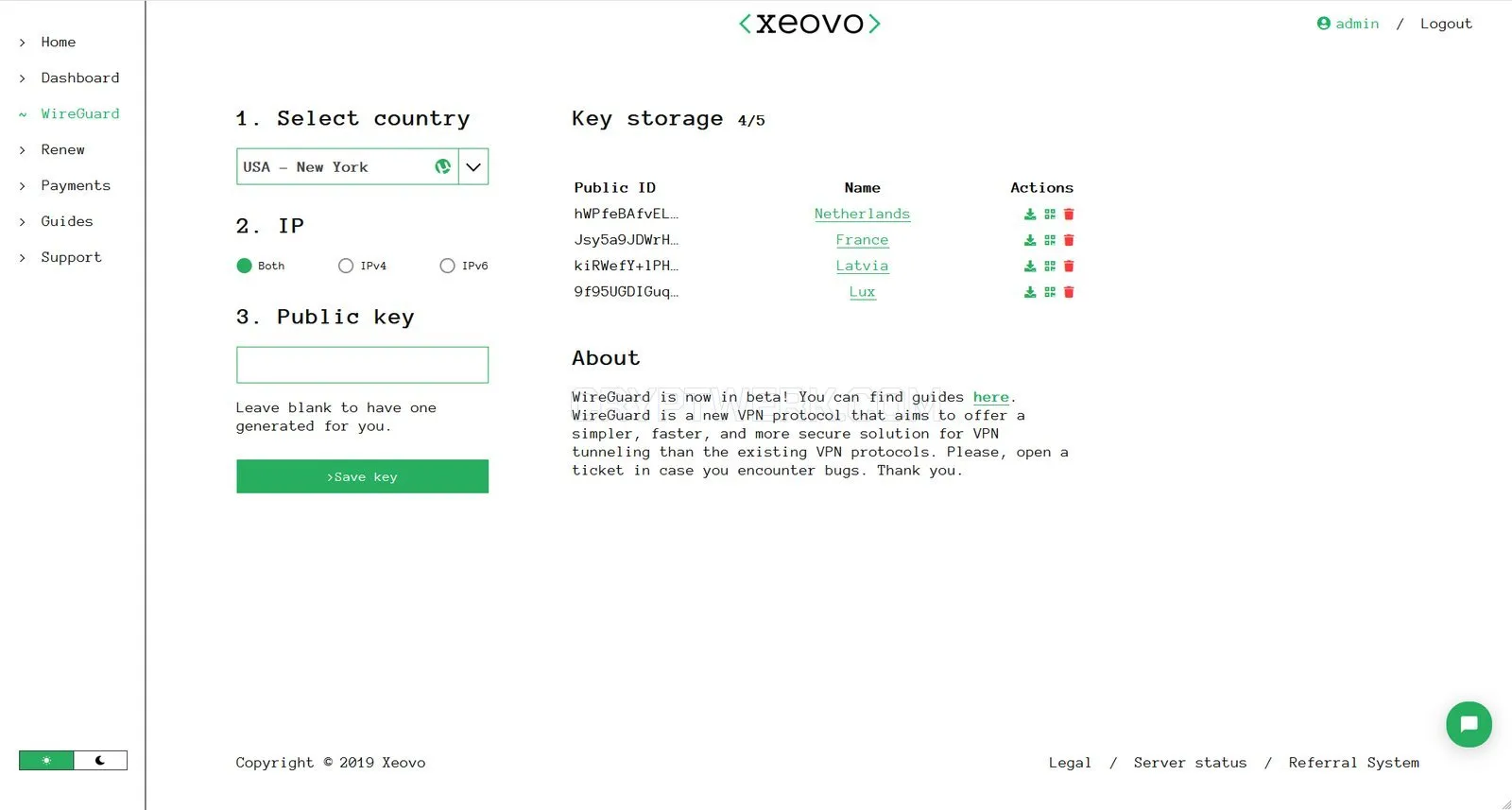
Task: Open the Netherlands key name link
Action: click(x=862, y=215)
